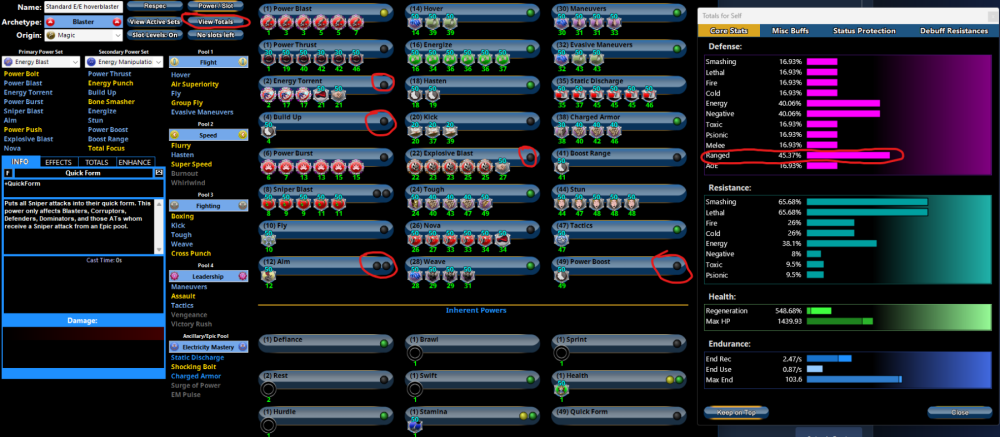Click first enhancement slot under Static Discharge
This screenshot has height=437, width=1000.
click(562, 96)
